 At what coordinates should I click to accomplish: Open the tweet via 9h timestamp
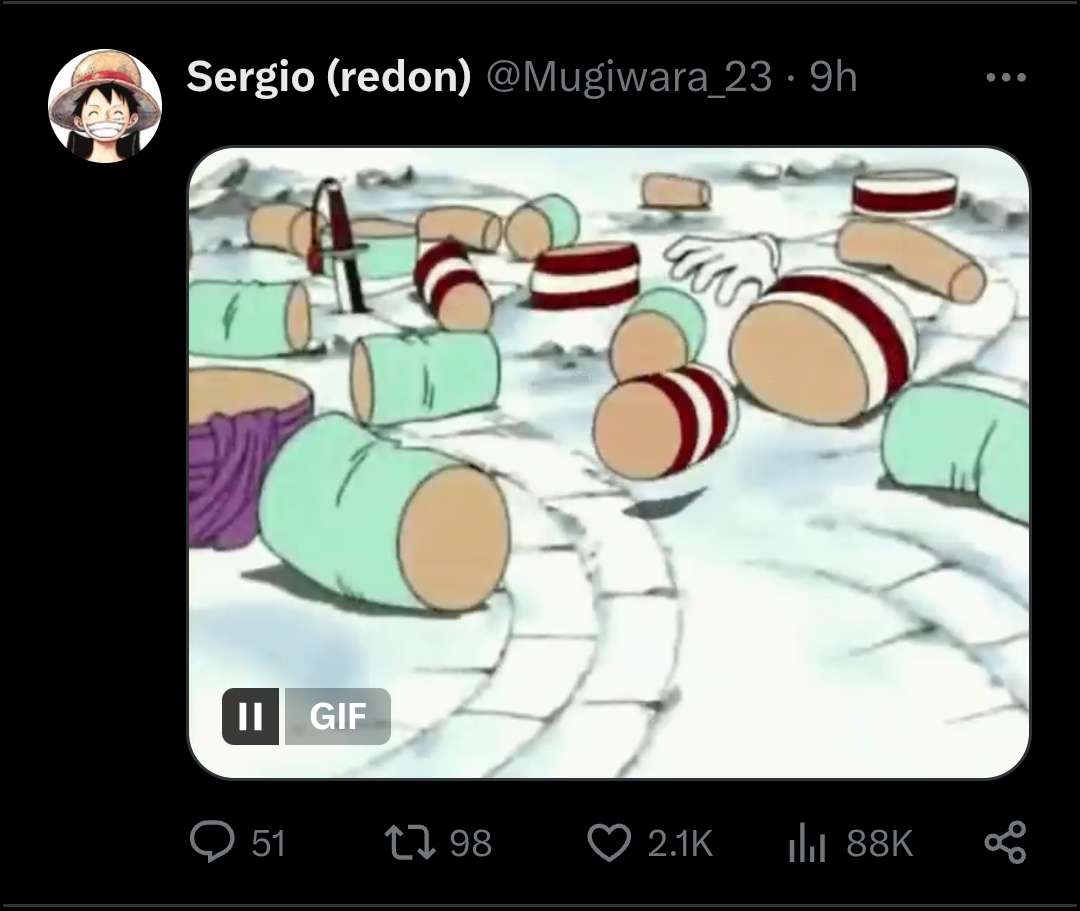click(x=833, y=77)
